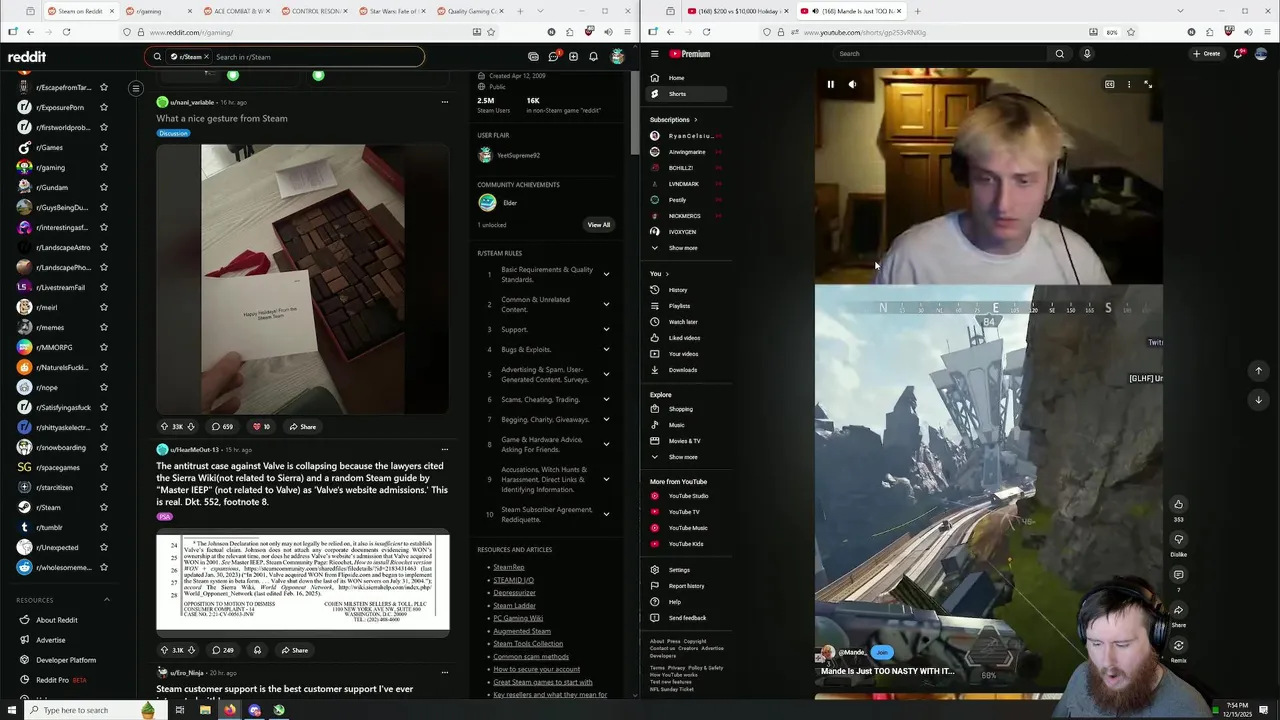The height and width of the screenshot is (720, 1280).
Task: Favorite r/tumblr with star
Action: pyautogui.click(x=103, y=527)
